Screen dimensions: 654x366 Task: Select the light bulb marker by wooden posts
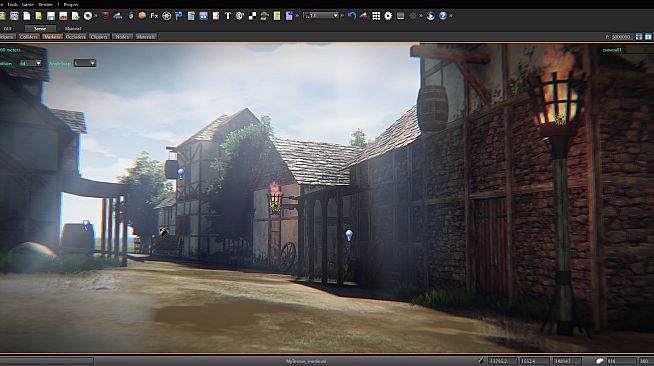pyautogui.click(x=349, y=235)
